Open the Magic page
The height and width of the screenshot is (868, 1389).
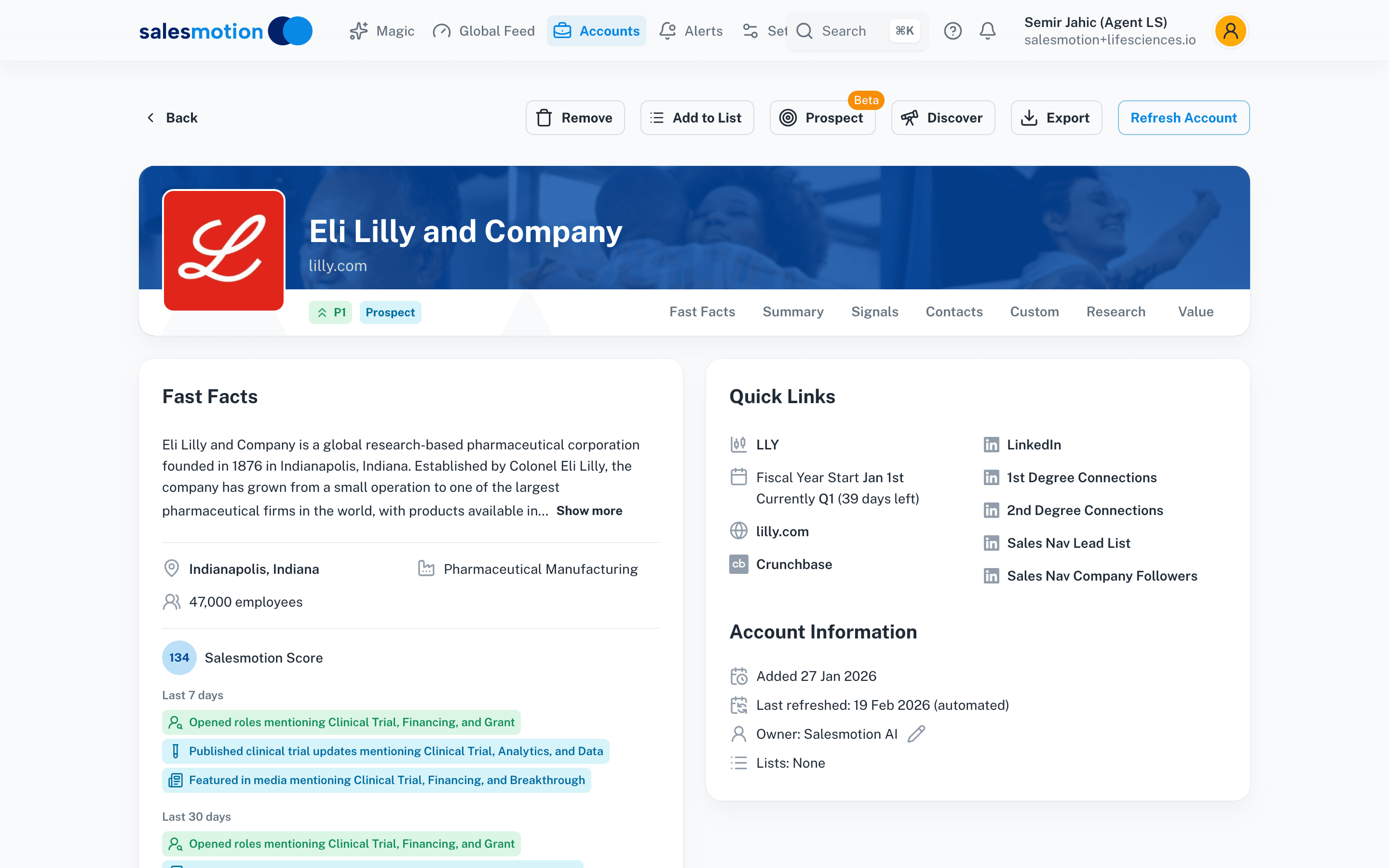[381, 31]
